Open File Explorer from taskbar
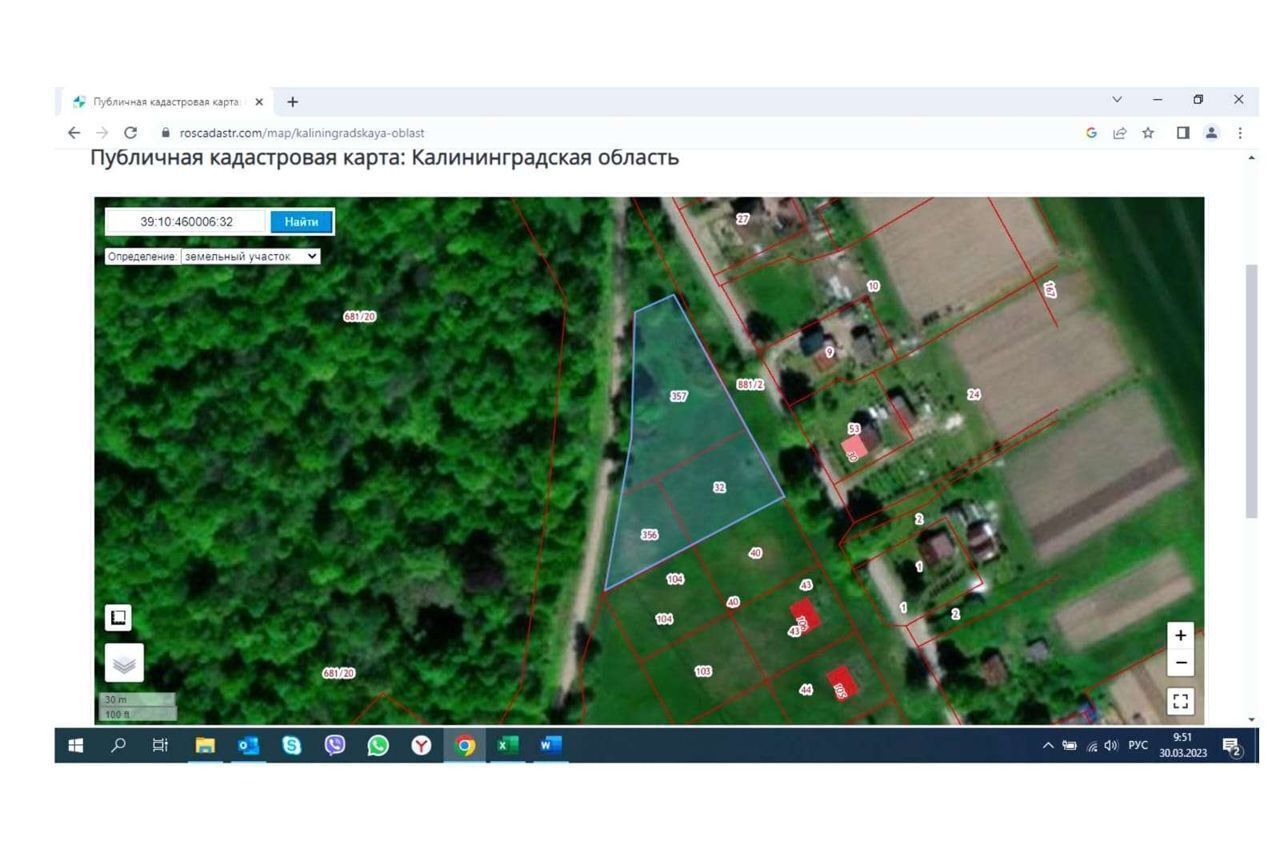1280x844 pixels. (205, 745)
